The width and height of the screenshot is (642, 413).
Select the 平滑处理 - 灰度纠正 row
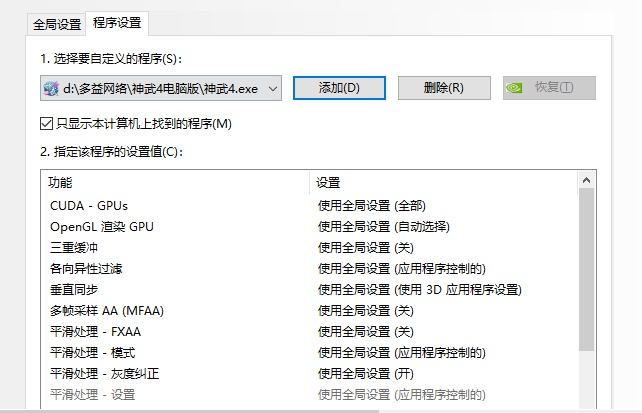tap(309, 374)
